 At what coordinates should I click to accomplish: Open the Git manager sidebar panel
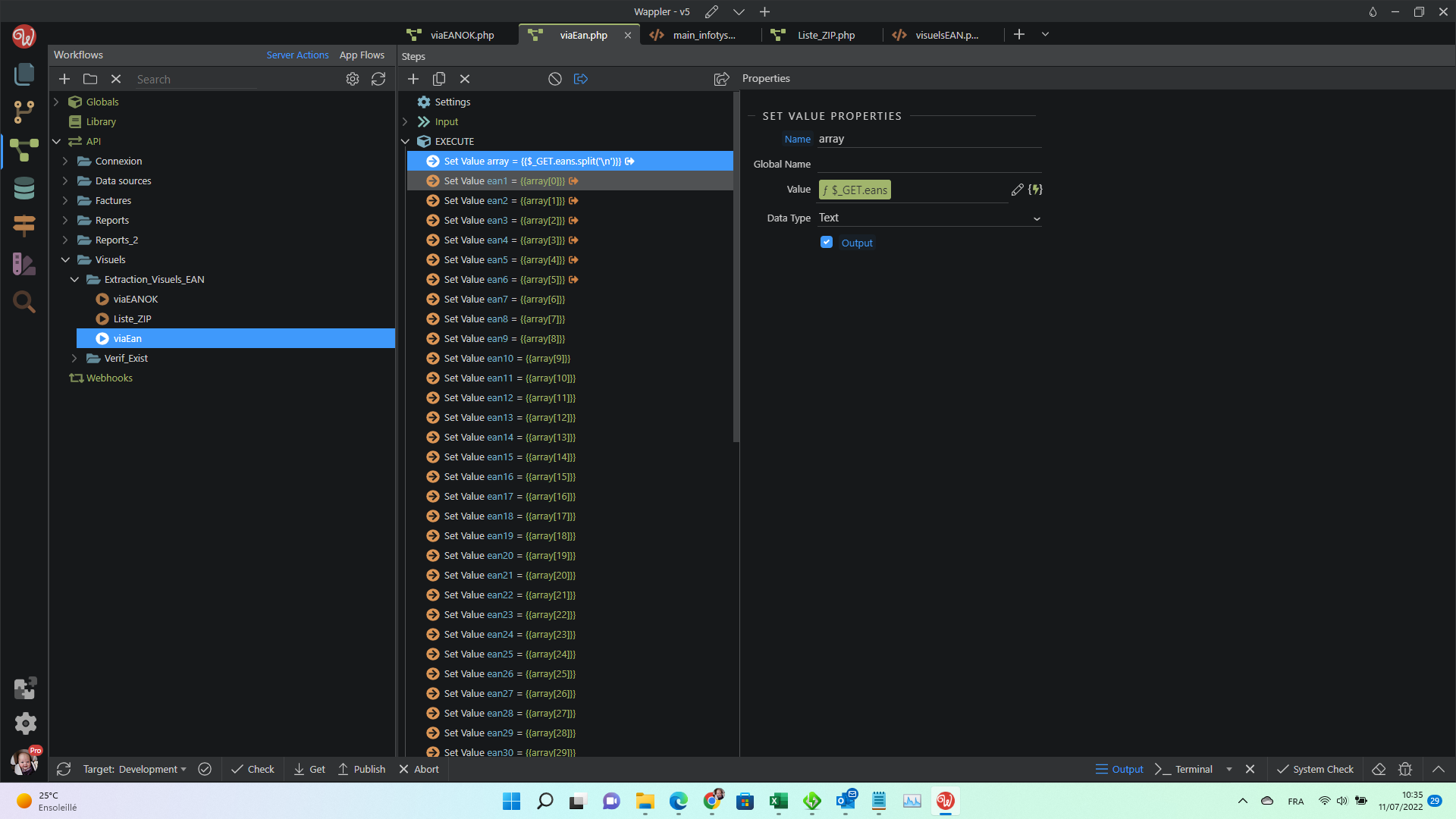(x=24, y=112)
